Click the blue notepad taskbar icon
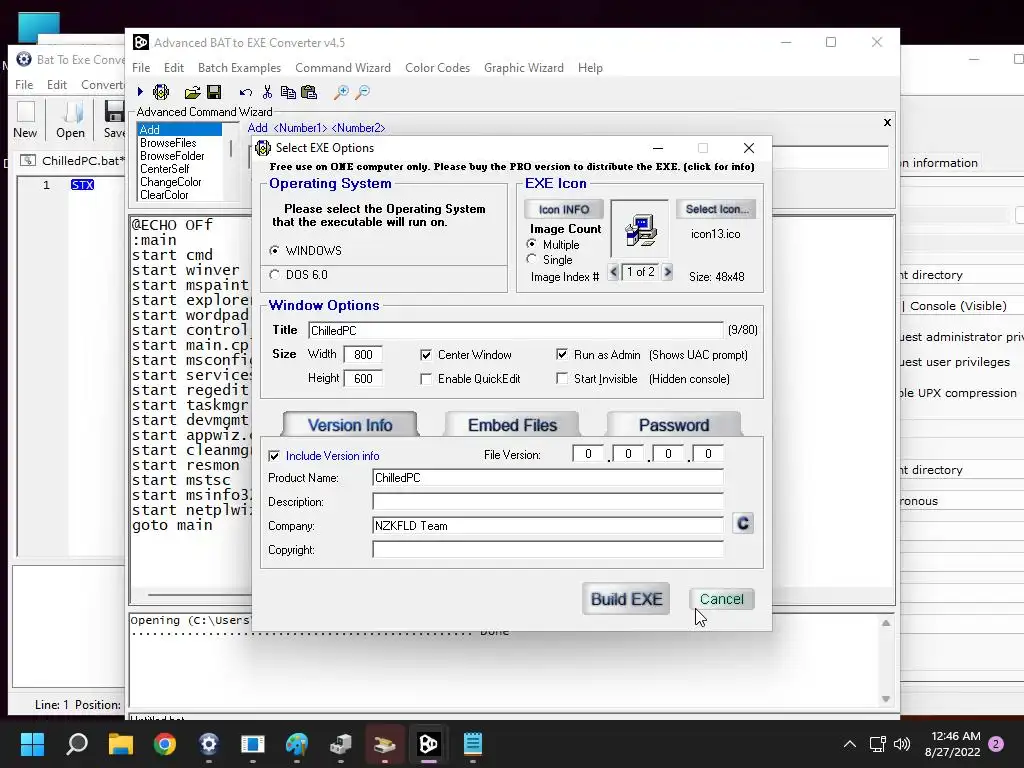Viewport: 1024px width, 768px height. (473, 744)
